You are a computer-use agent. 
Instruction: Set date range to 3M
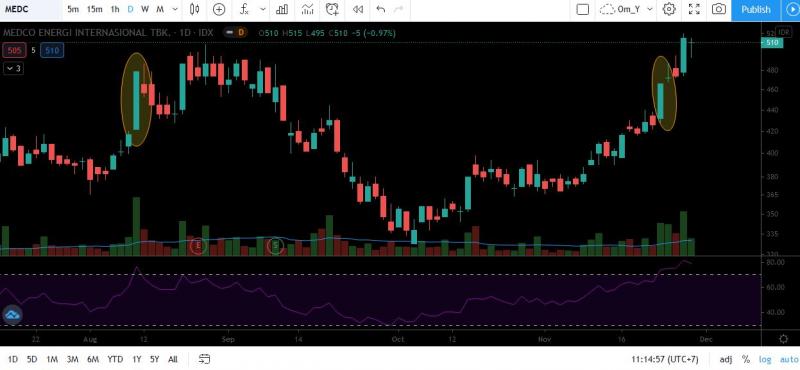[x=72, y=359]
